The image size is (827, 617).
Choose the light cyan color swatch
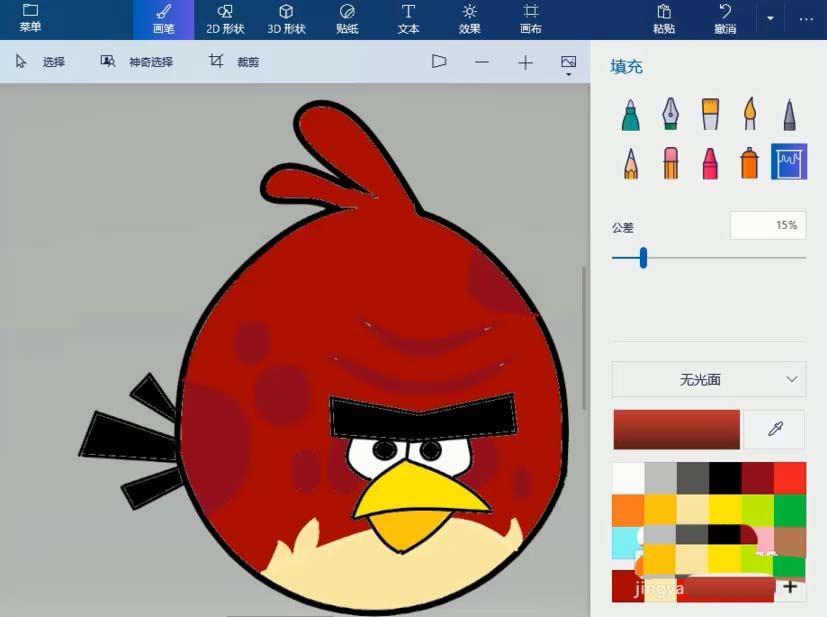(625, 542)
